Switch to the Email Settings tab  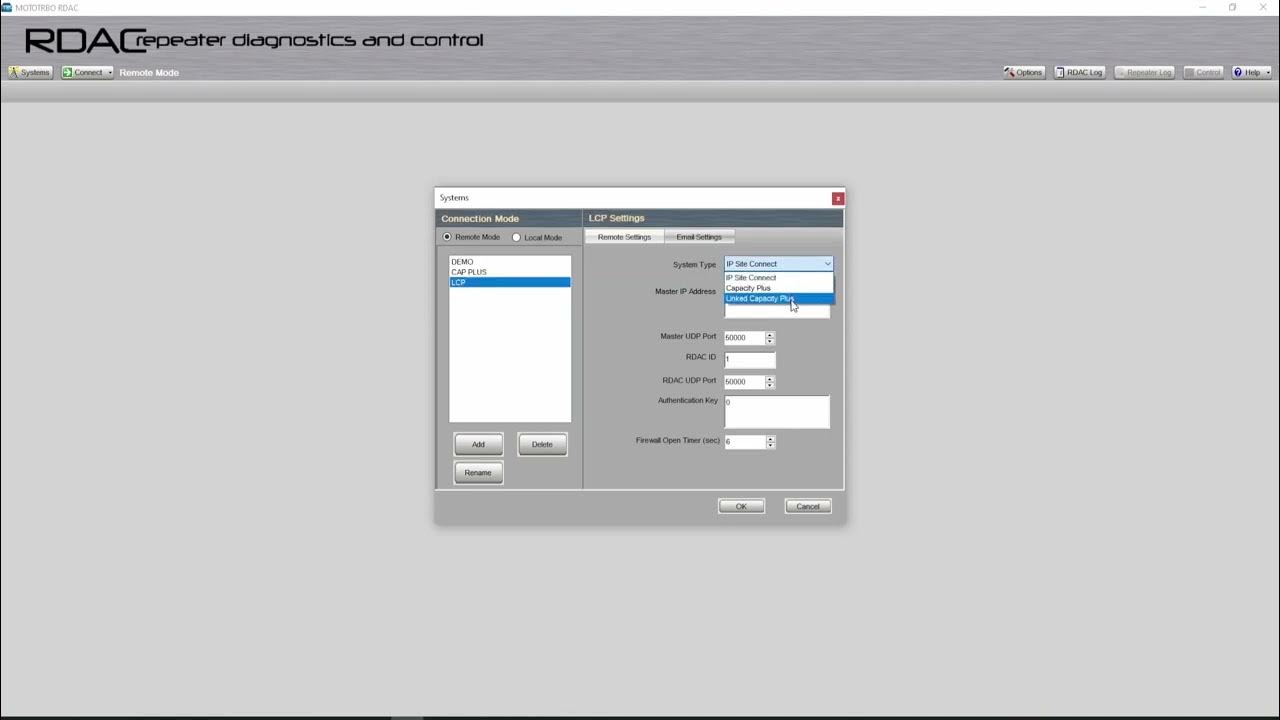(x=699, y=237)
